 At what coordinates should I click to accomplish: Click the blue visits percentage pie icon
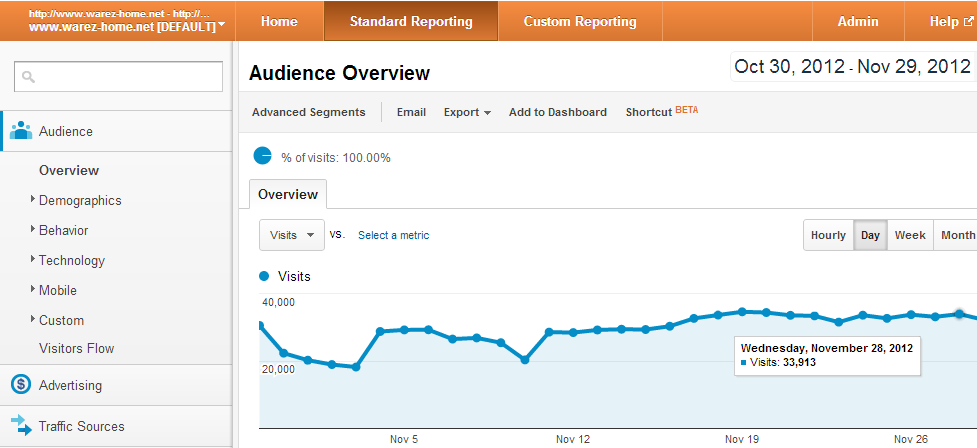(263, 156)
